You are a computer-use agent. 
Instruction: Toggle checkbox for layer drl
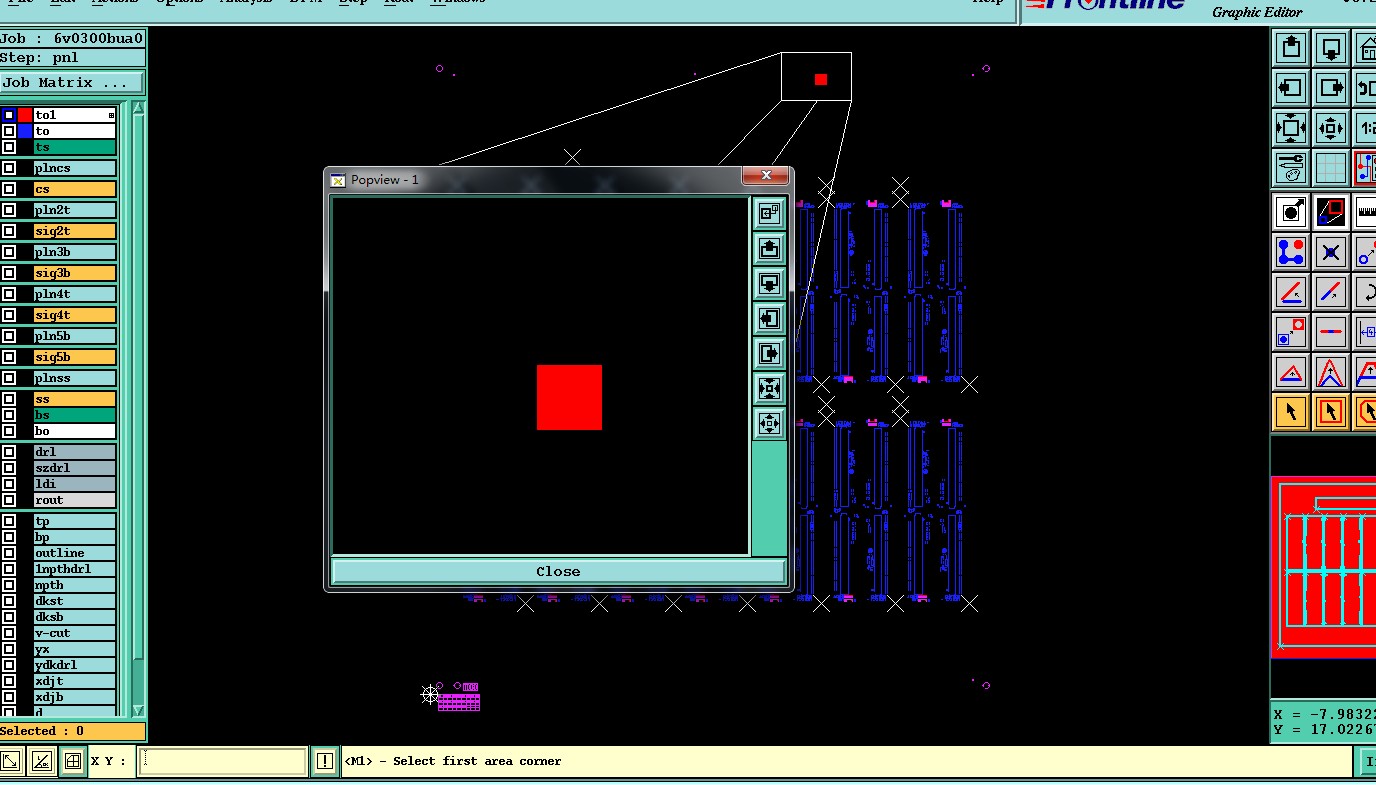9,452
